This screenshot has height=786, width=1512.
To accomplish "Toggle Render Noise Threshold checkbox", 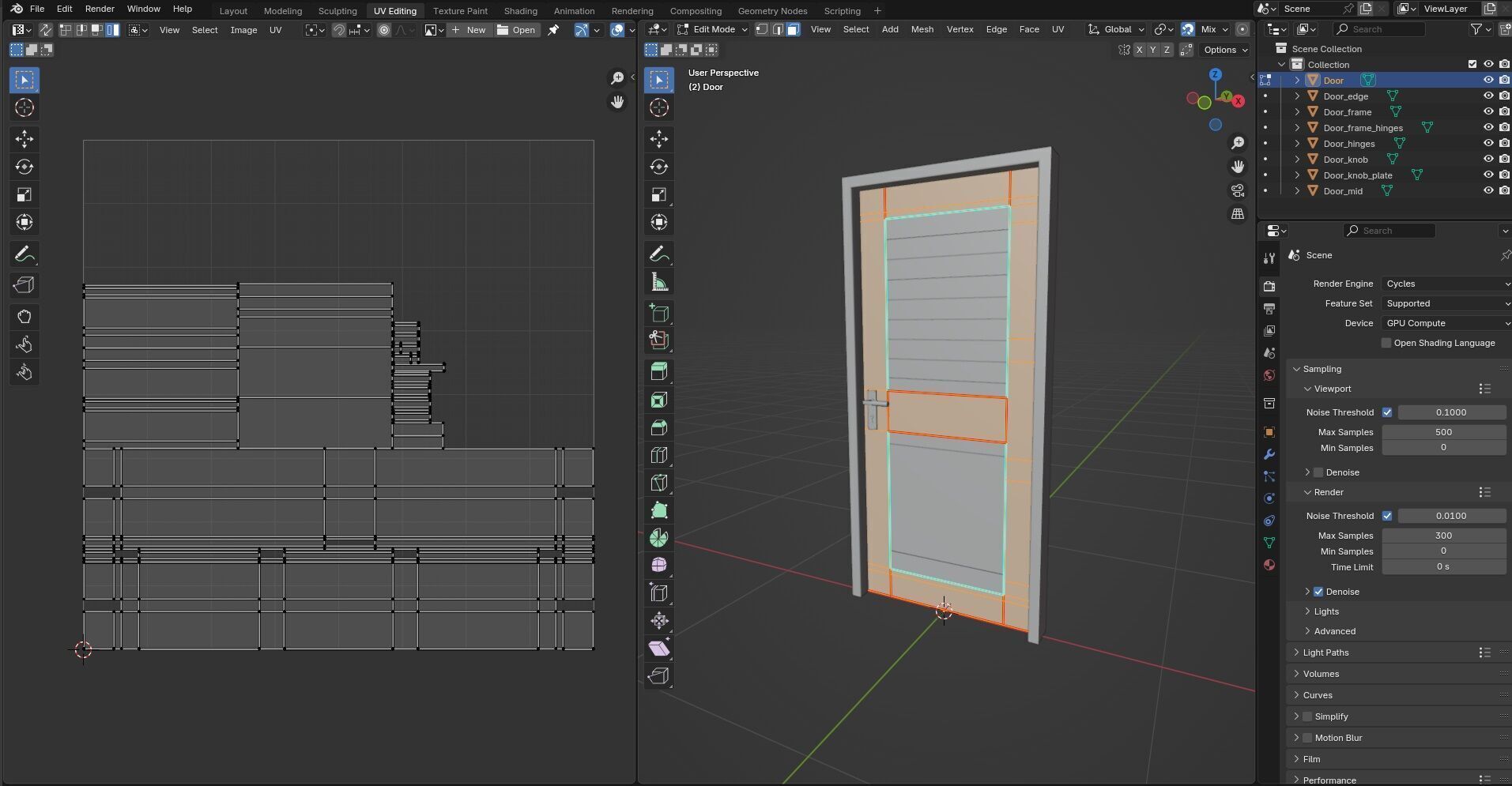I will [x=1386, y=516].
